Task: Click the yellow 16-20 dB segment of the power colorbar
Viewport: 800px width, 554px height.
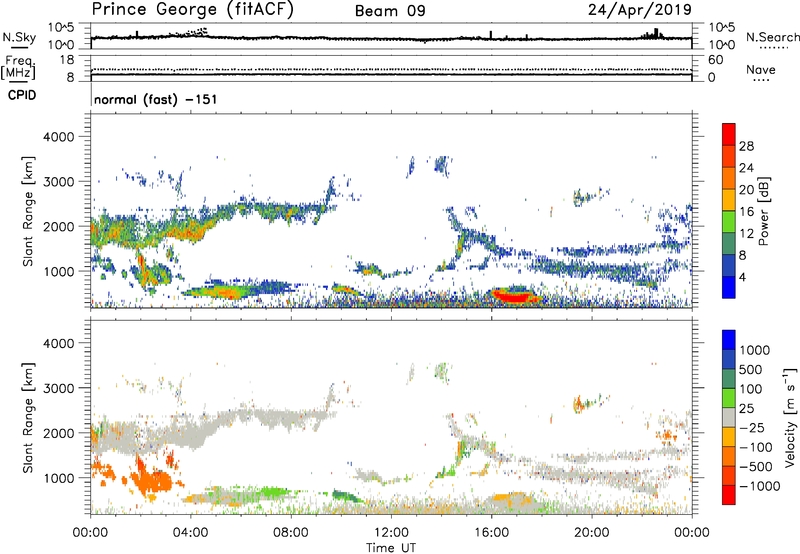Action: click(729, 200)
